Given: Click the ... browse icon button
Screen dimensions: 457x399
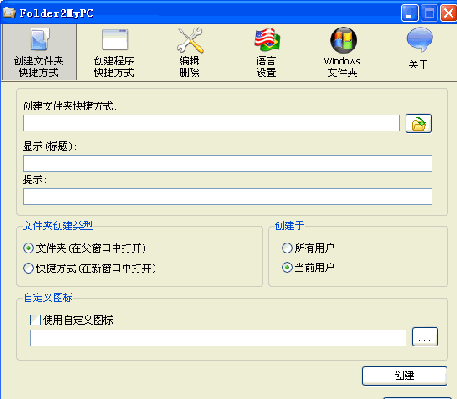Looking at the screenshot, I should [425, 337].
